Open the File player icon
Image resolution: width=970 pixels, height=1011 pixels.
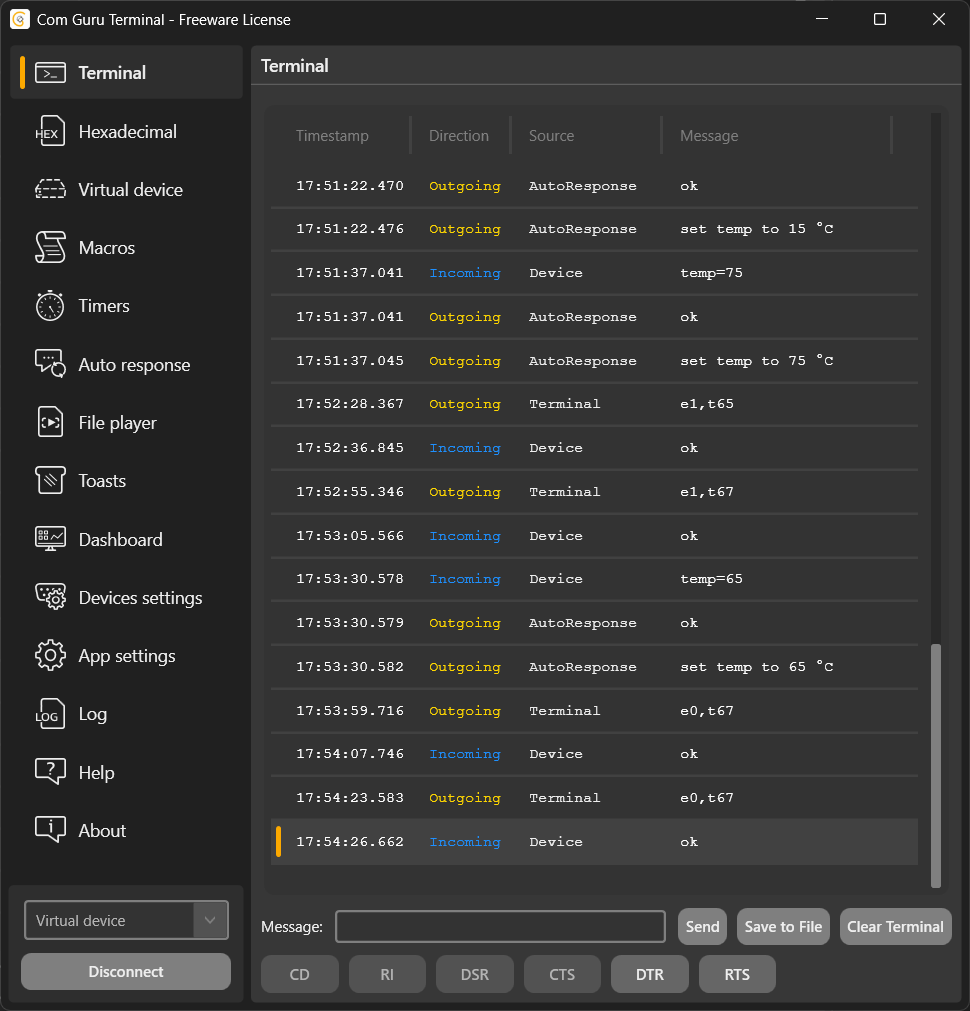(49, 423)
